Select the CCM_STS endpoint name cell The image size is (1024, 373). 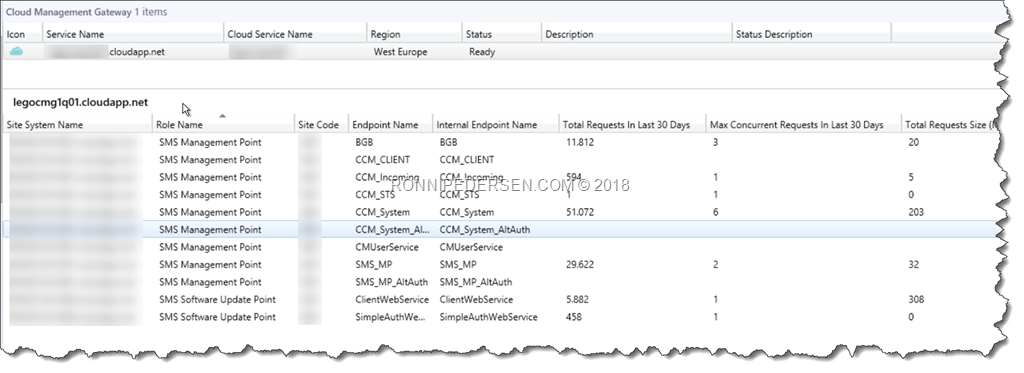click(375, 195)
